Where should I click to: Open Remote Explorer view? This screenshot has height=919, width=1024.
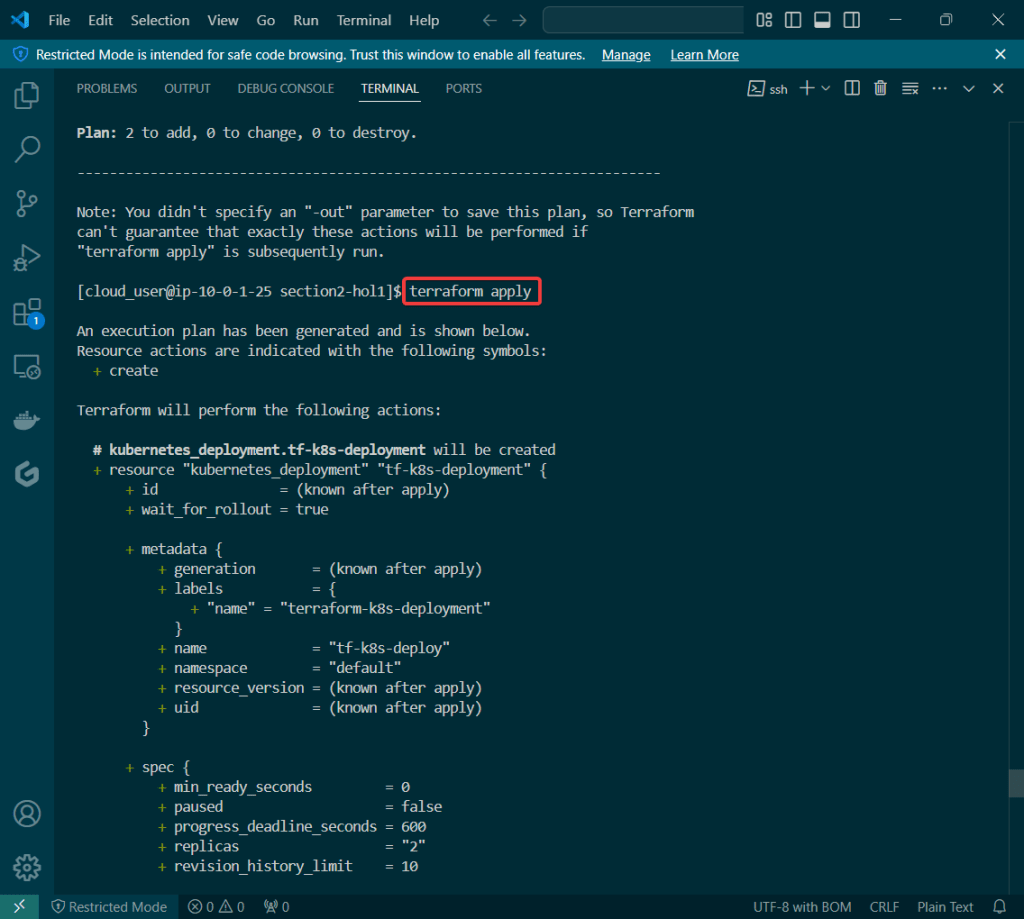tap(27, 367)
